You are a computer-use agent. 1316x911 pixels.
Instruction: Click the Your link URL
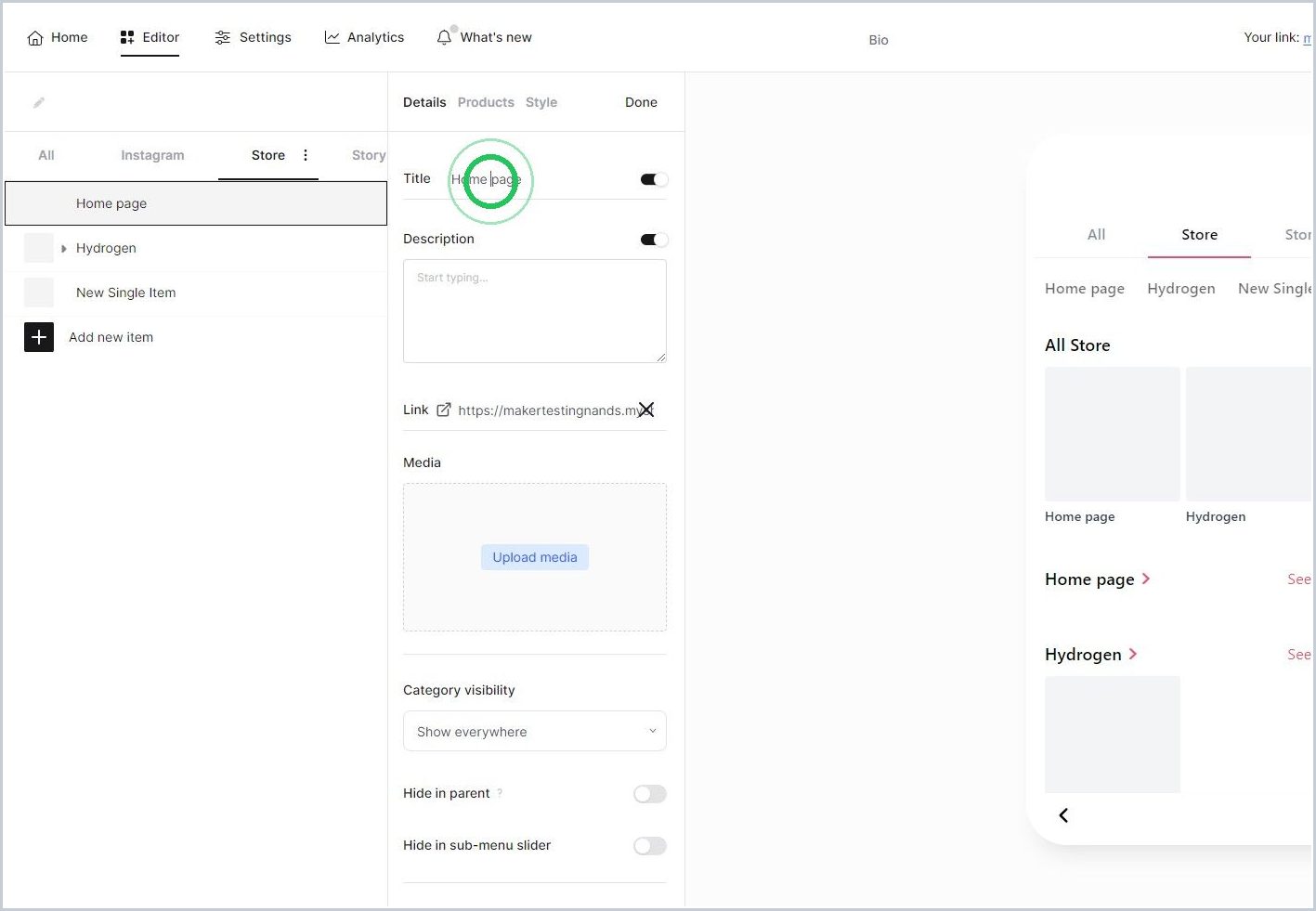pos(1307,38)
